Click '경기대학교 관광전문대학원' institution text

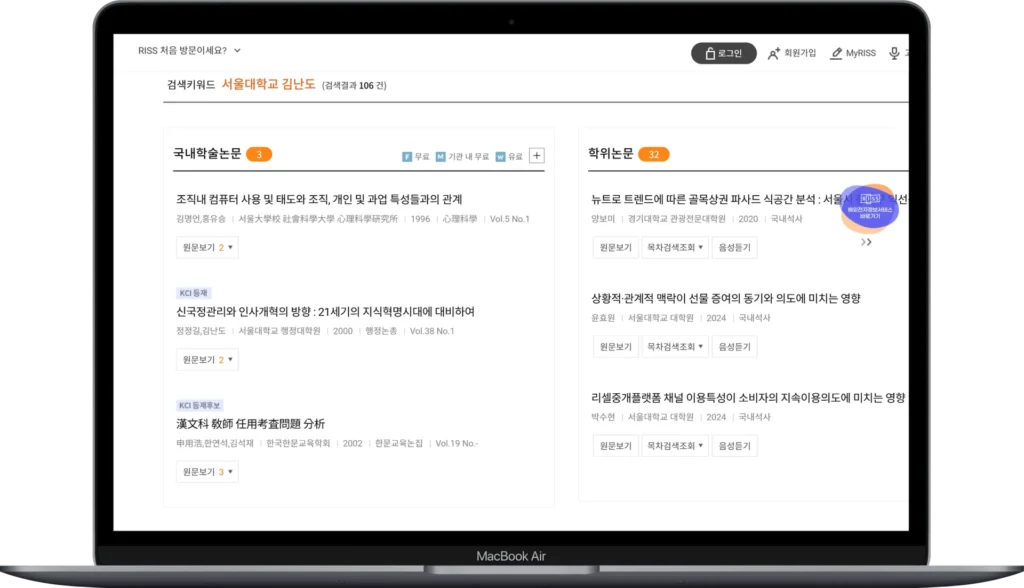(677, 219)
